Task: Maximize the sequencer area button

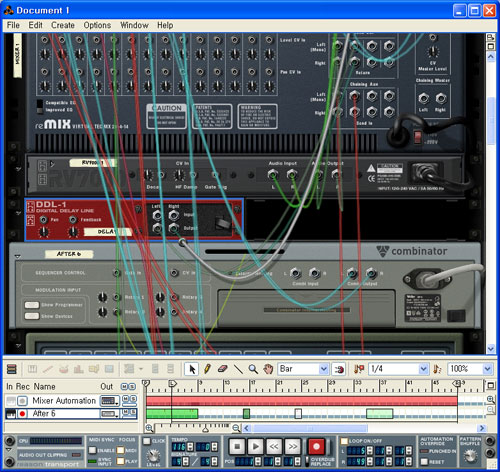Action: tap(491, 386)
